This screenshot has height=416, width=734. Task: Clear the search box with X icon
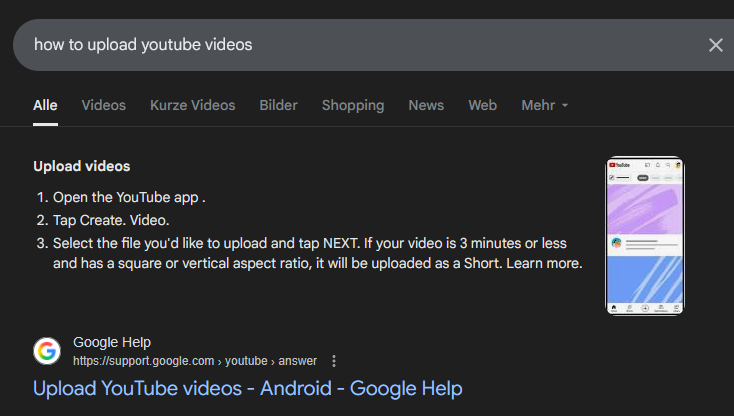(x=715, y=45)
